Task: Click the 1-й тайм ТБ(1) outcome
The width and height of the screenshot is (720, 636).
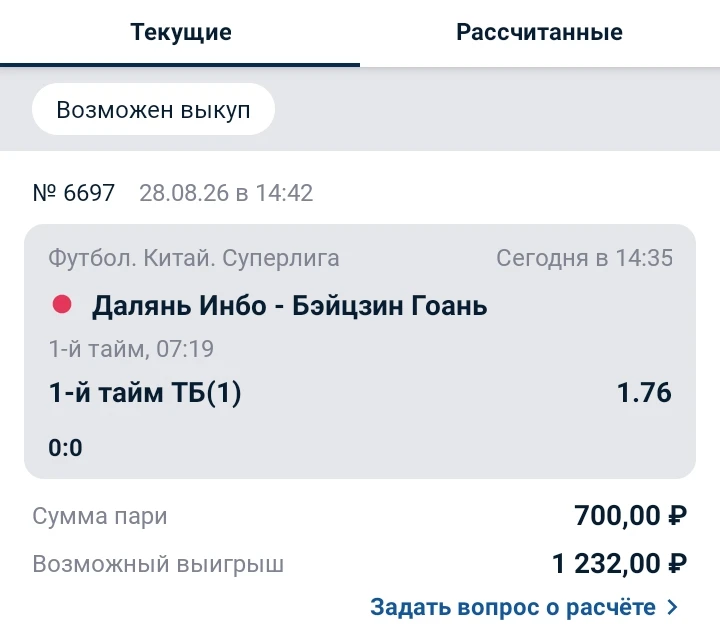Action: pos(145,393)
